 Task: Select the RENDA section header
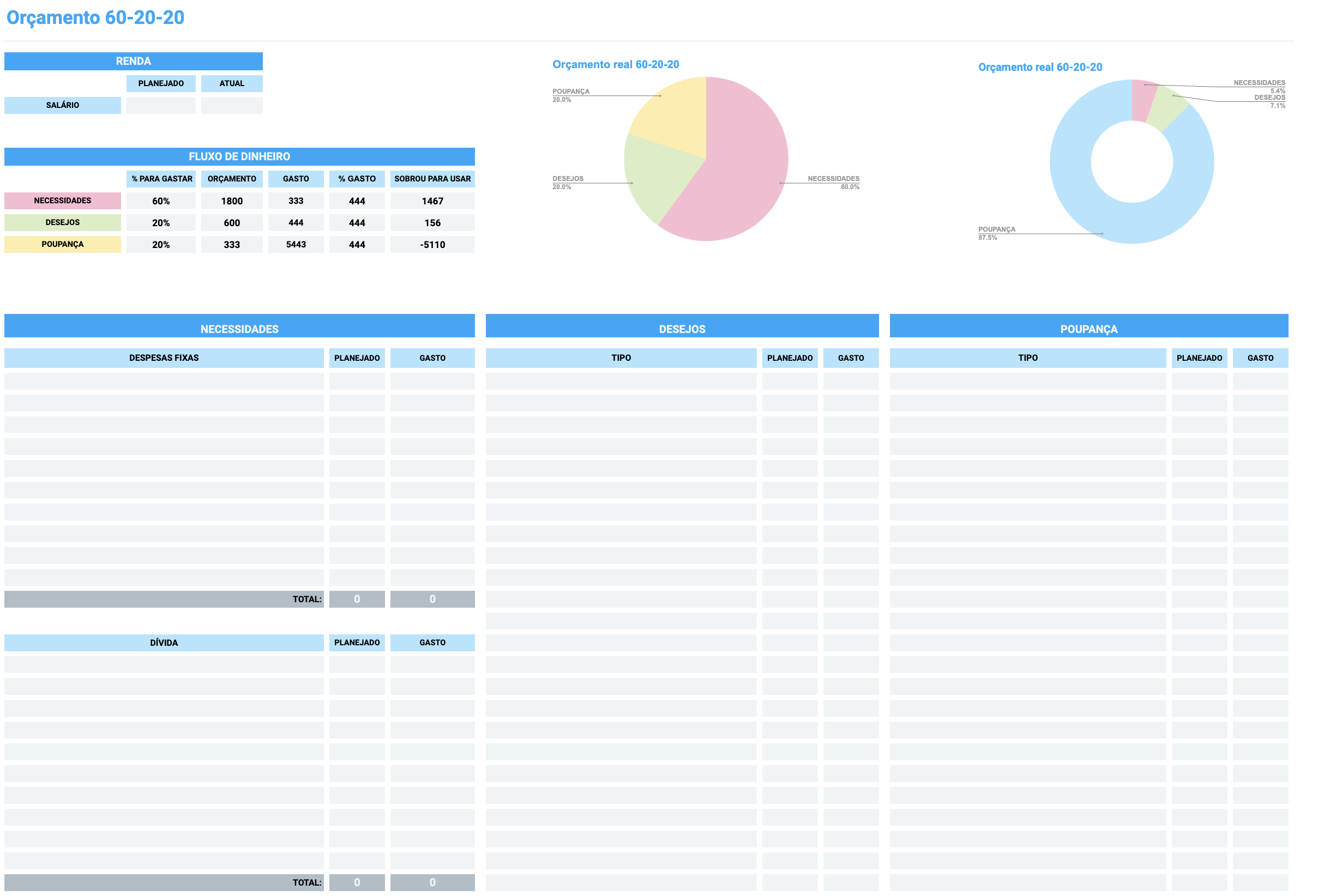(x=134, y=62)
